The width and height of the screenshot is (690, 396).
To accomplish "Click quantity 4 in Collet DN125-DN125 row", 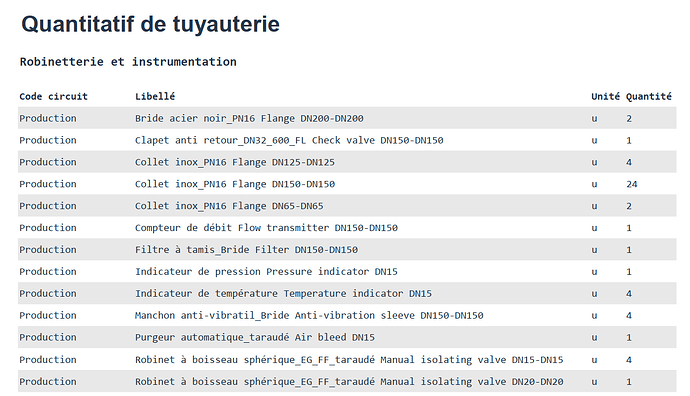I will (629, 162).
